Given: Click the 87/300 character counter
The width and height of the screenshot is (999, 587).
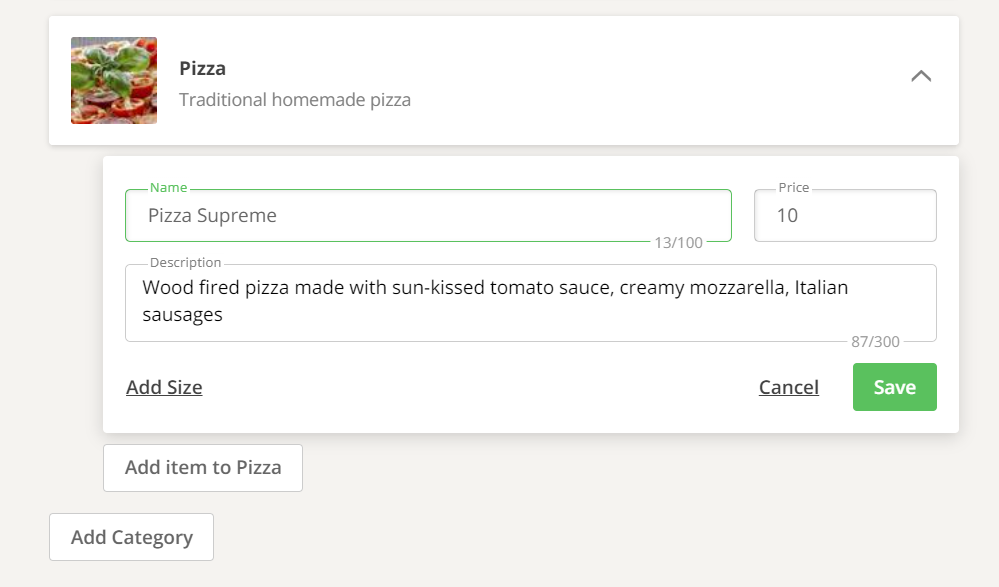Looking at the screenshot, I should click(x=875, y=342).
